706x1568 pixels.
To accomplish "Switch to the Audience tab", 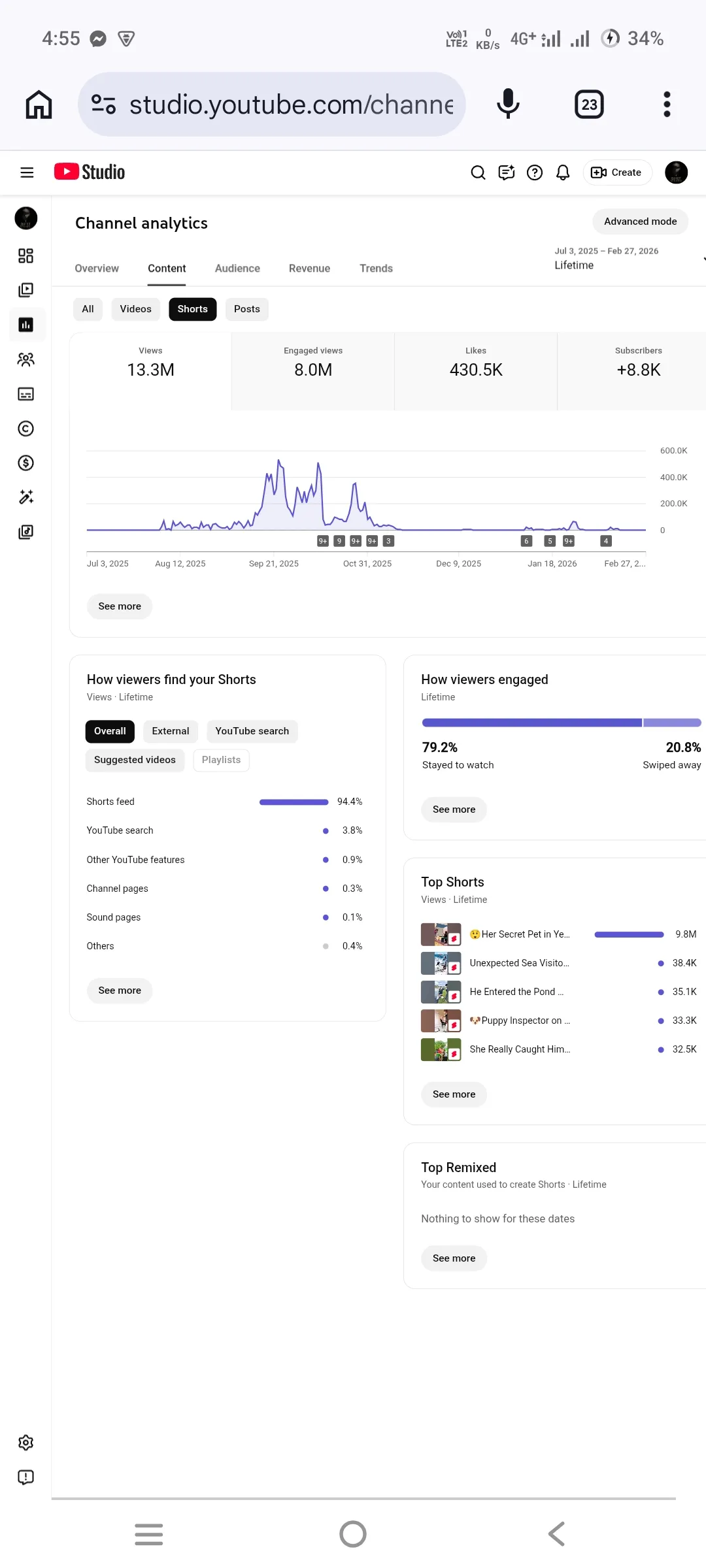I will (237, 269).
